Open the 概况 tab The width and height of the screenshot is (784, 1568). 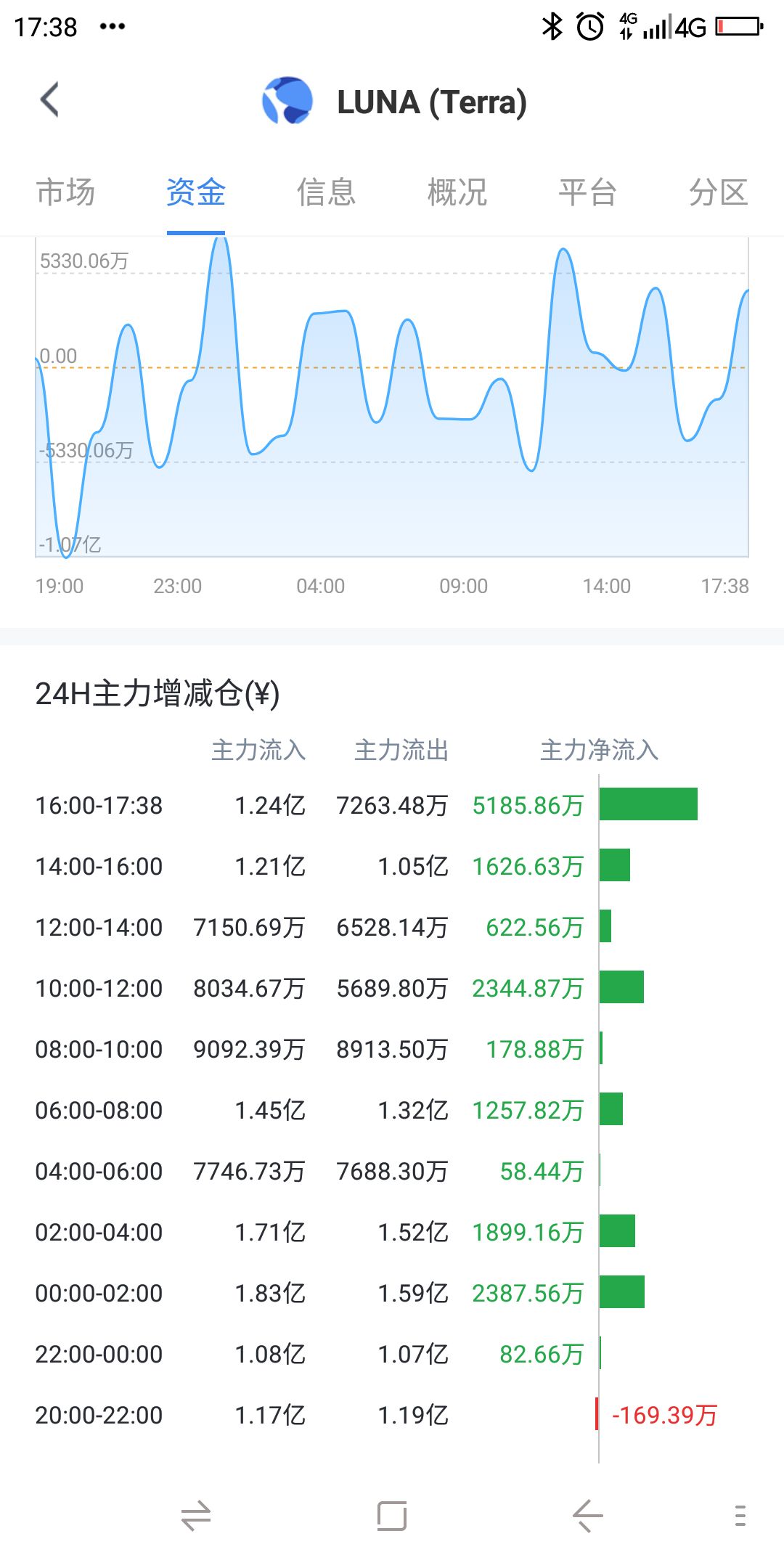point(457,192)
